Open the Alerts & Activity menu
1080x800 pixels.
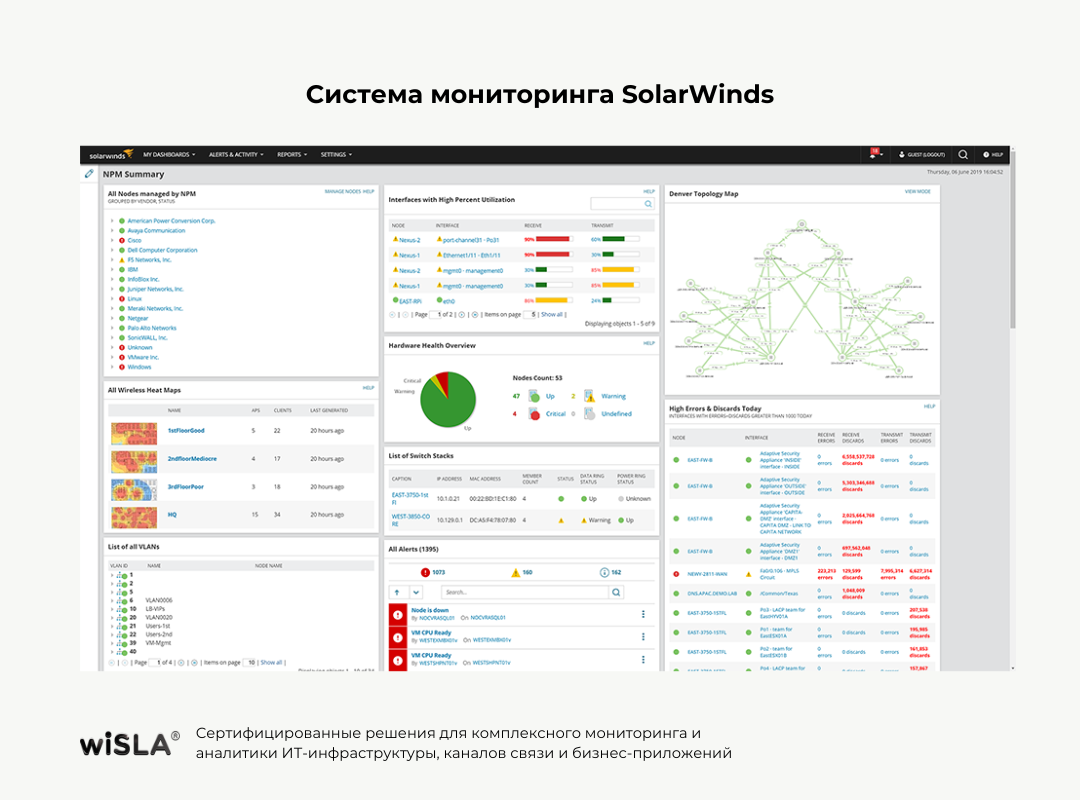236,155
